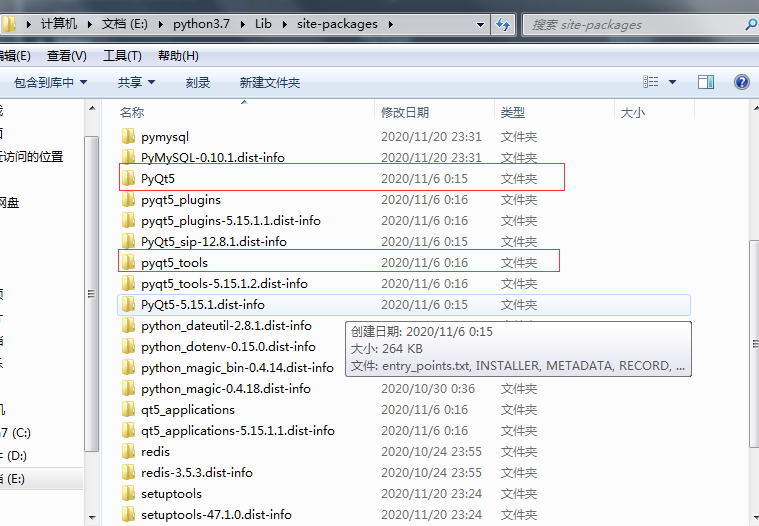Viewport: 759px width, 526px height.
Task: Select the python_dateutil-2.8.1.dist-info folder icon
Action: (x=128, y=325)
